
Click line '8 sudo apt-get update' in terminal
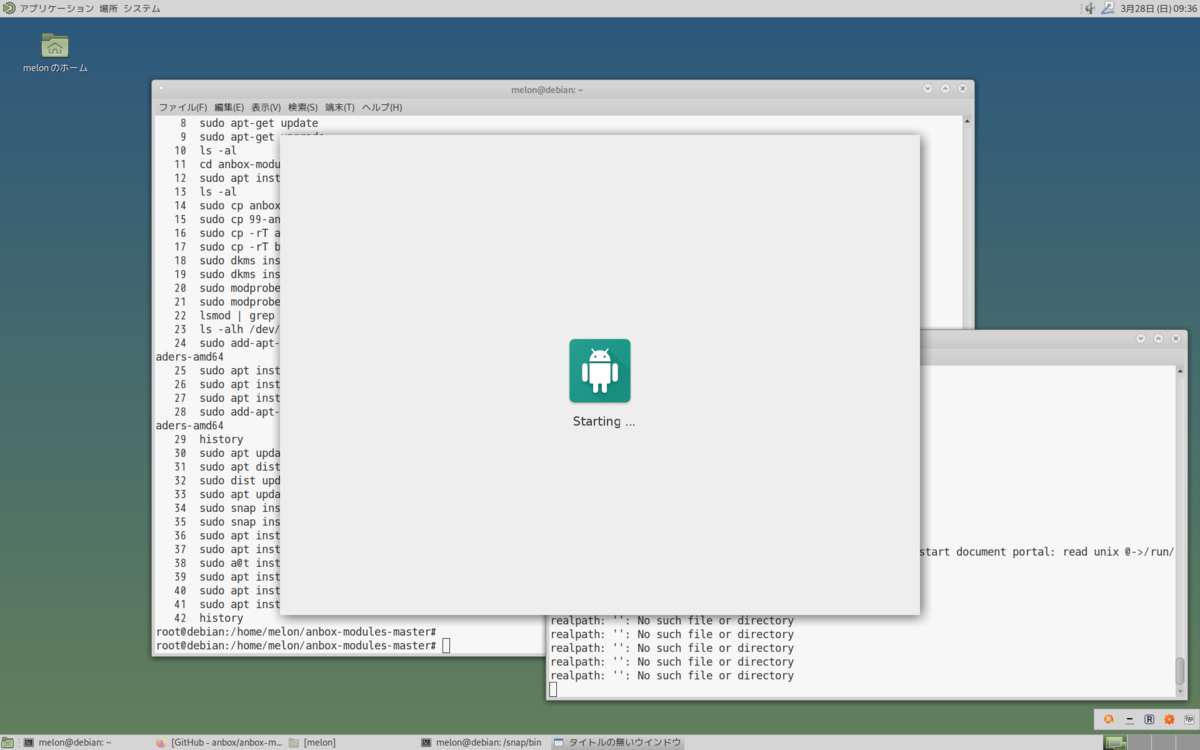click(248, 123)
